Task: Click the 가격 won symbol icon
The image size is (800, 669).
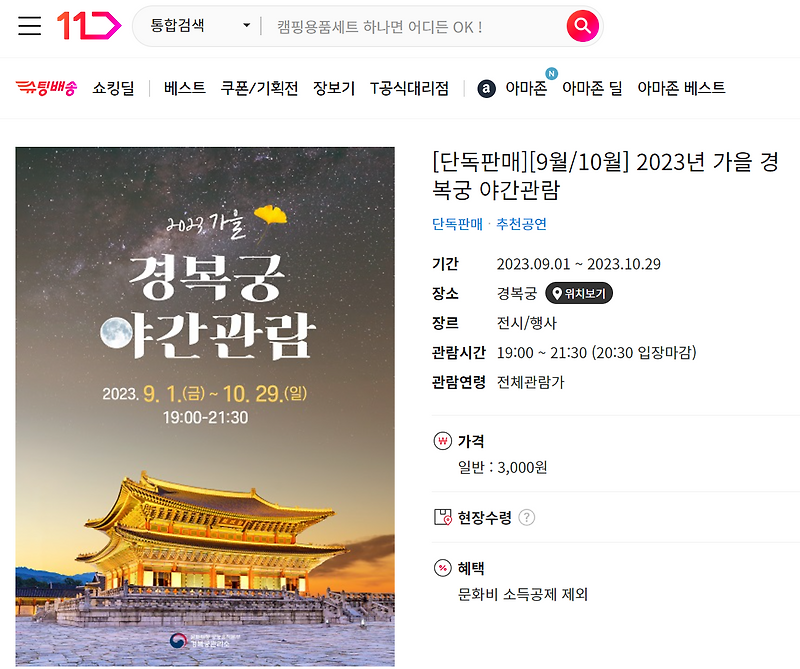Action: [442, 441]
